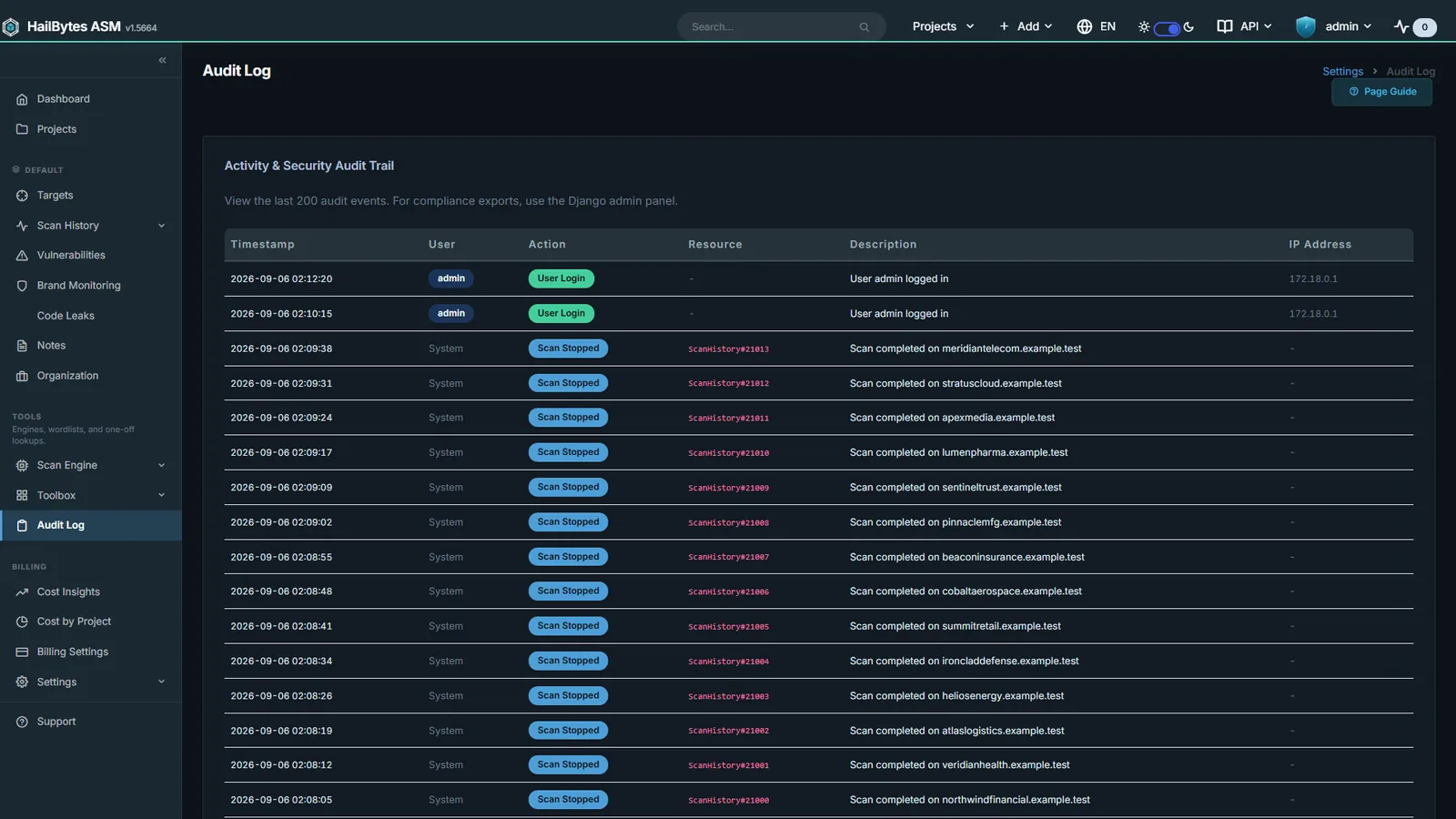
Task: Click timestamp 2026-09-06 02:09:09
Action: coord(281,488)
